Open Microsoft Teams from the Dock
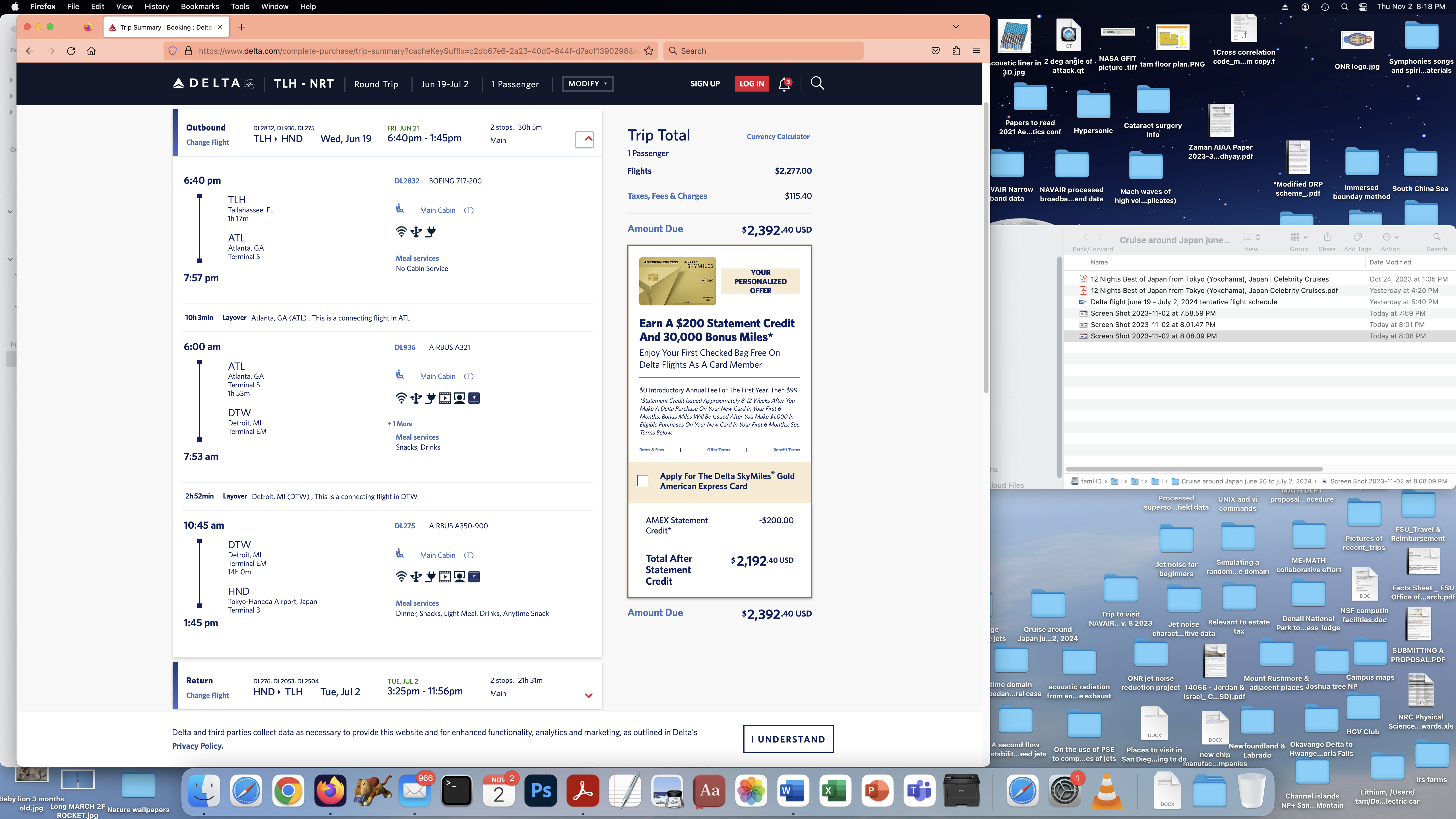 [x=919, y=790]
